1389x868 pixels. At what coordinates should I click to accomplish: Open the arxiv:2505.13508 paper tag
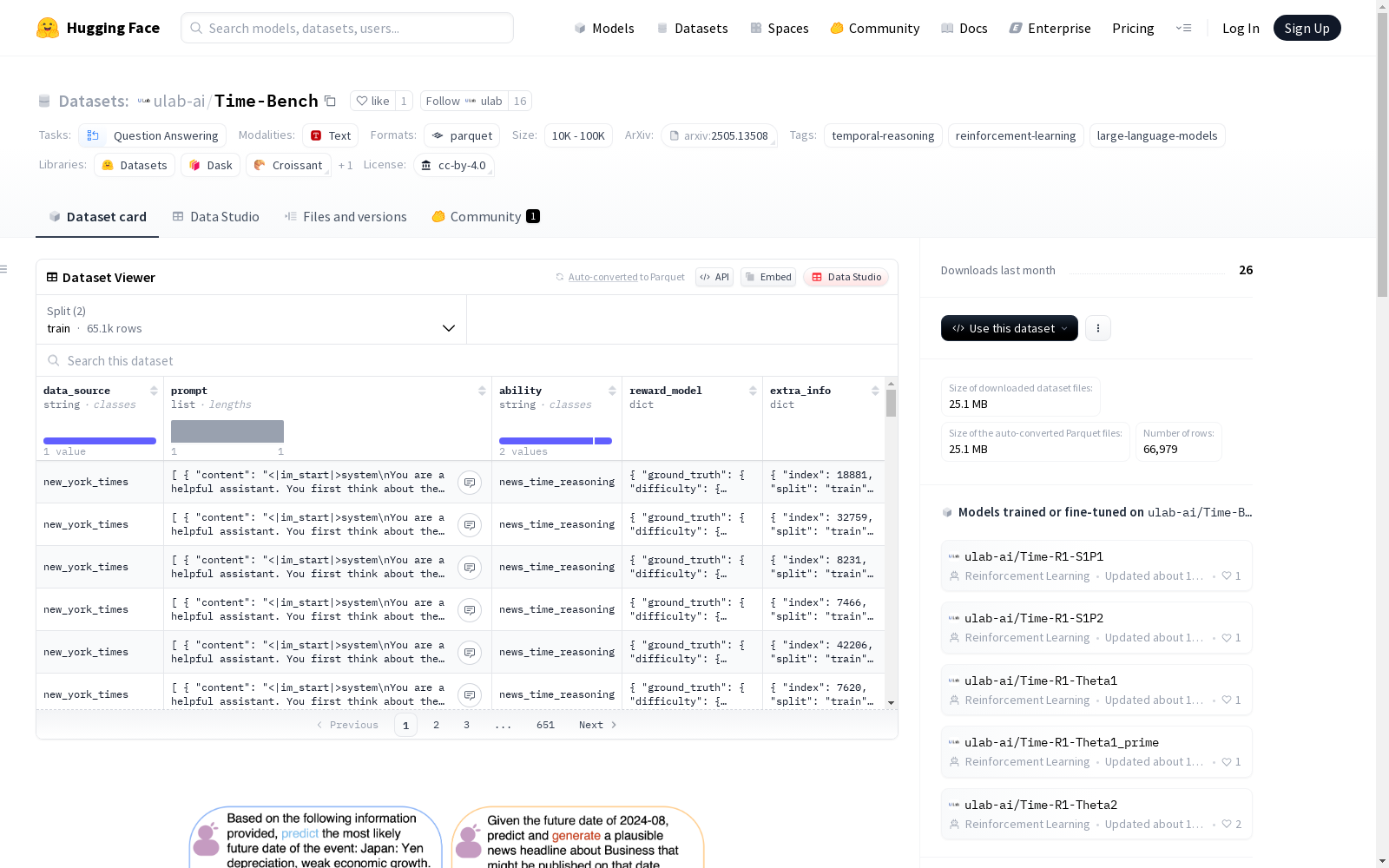click(719, 135)
